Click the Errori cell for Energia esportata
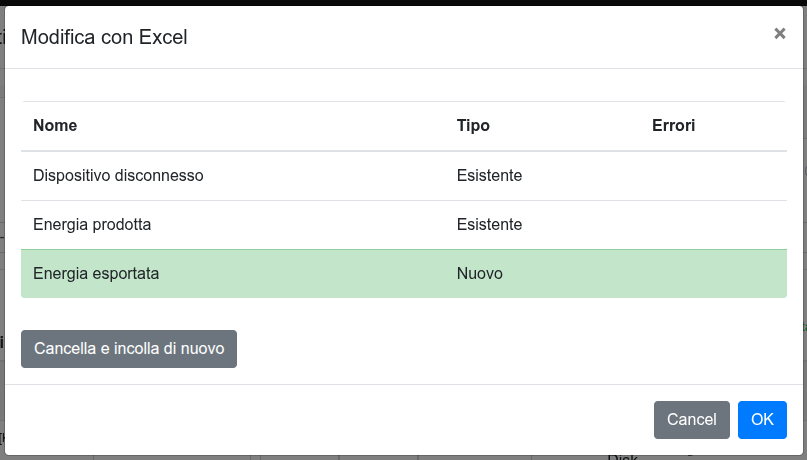Image resolution: width=807 pixels, height=460 pixels. coord(712,273)
